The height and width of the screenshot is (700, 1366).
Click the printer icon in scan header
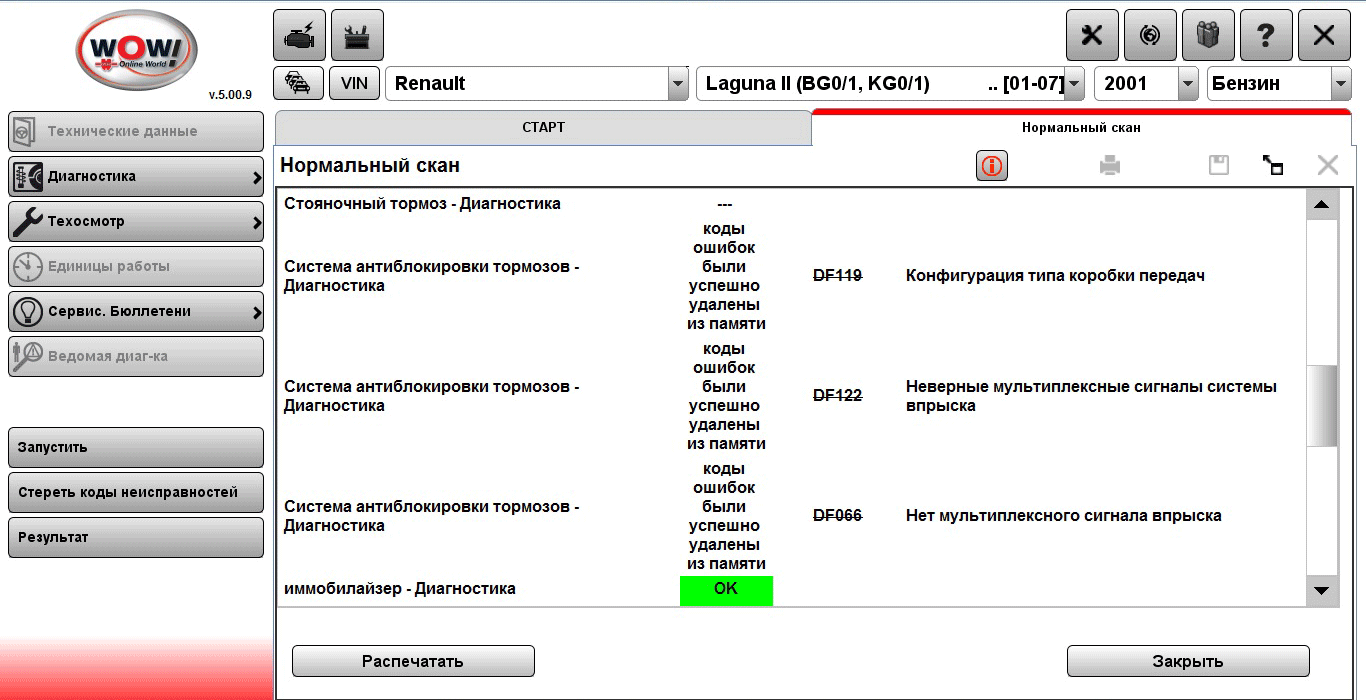click(x=1110, y=166)
